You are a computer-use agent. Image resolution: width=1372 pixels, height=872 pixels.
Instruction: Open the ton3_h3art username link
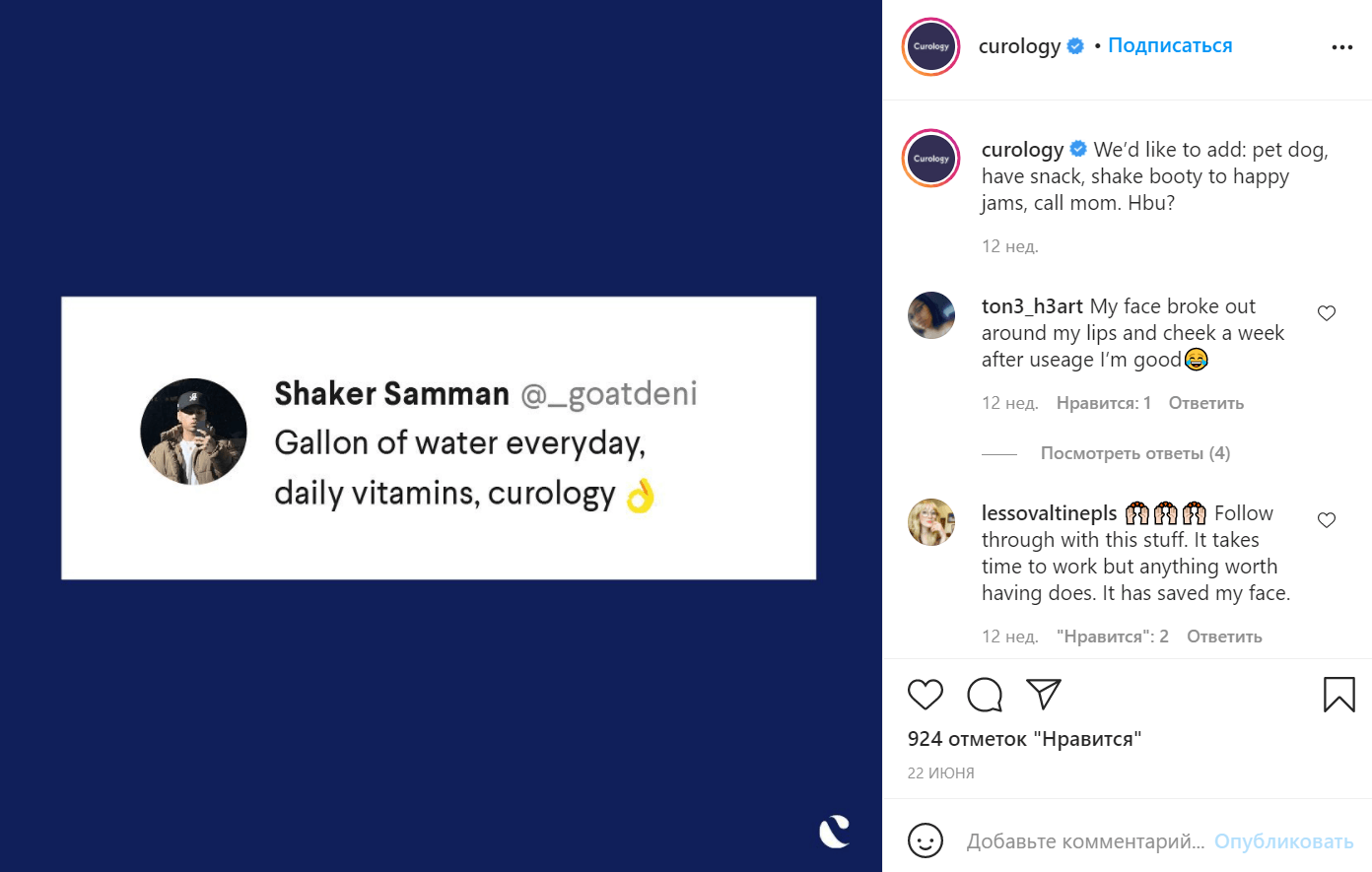1032,306
